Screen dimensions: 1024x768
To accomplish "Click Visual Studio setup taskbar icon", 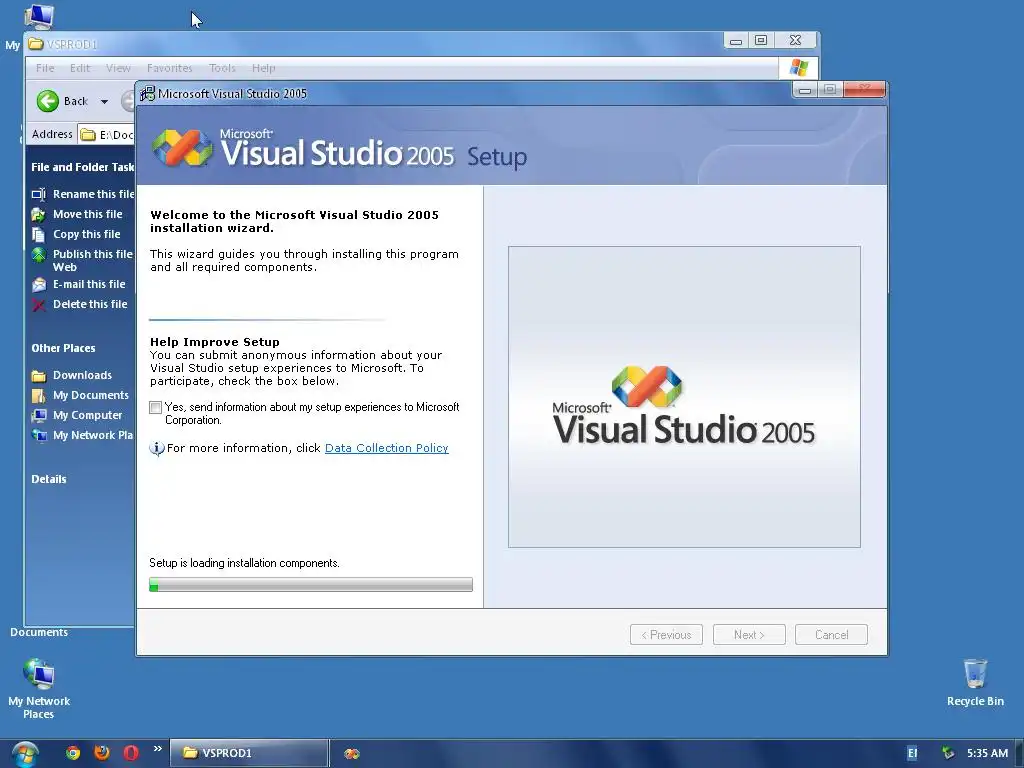I will pyautogui.click(x=352, y=754).
